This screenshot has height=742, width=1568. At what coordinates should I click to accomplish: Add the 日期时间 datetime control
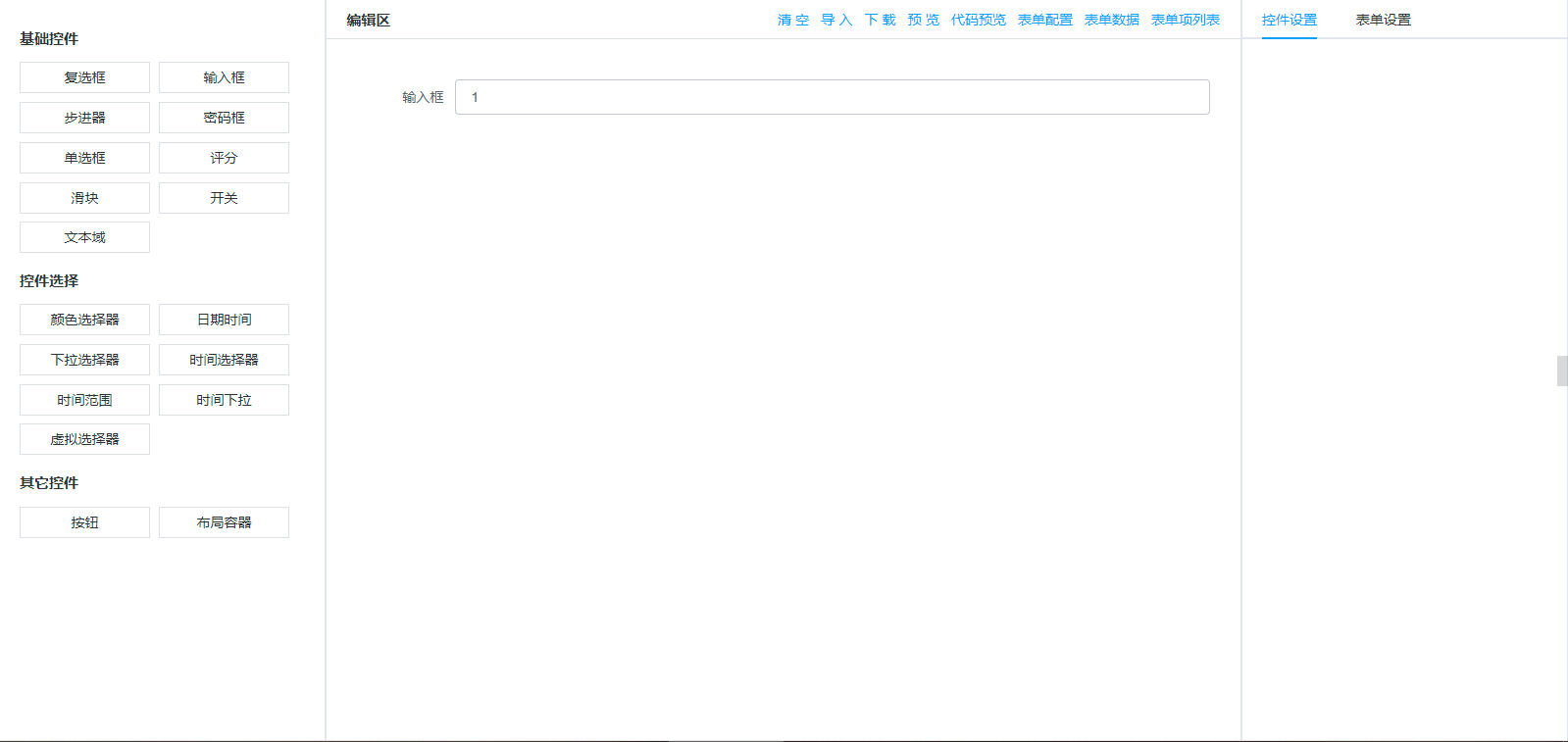pos(224,320)
